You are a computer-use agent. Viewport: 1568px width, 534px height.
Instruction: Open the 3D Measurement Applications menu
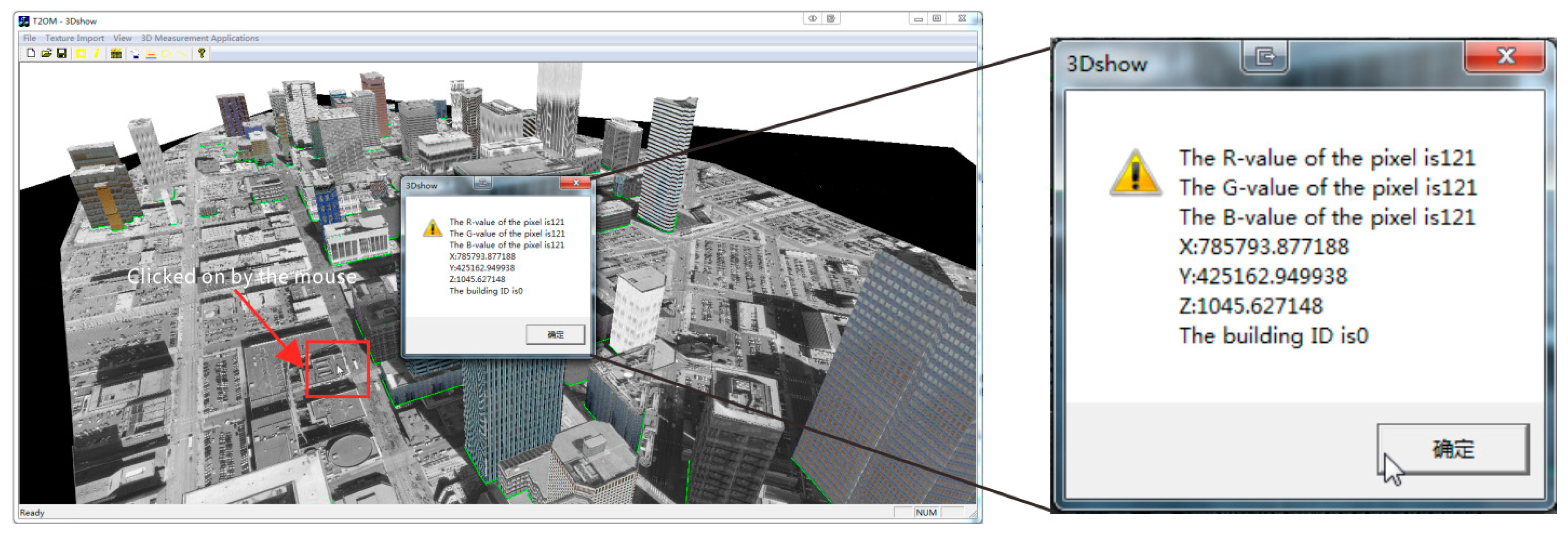click(x=200, y=38)
